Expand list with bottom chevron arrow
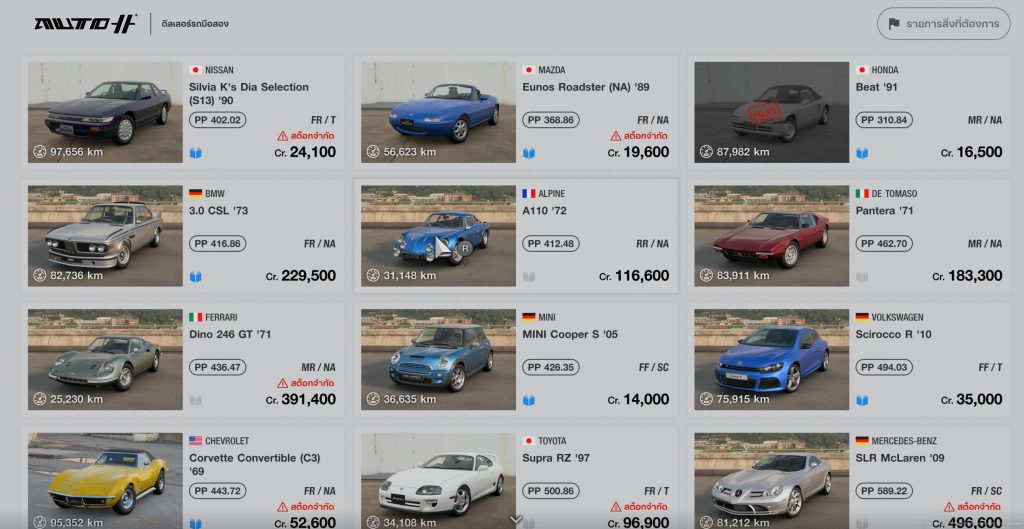This screenshot has height=529, width=1024. (x=516, y=521)
